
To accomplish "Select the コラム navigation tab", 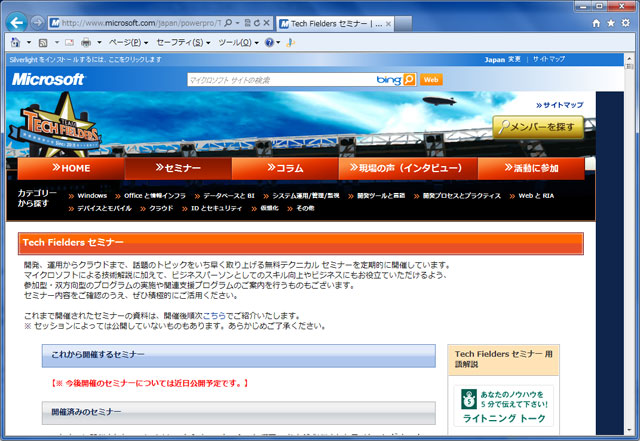I will (x=285, y=168).
